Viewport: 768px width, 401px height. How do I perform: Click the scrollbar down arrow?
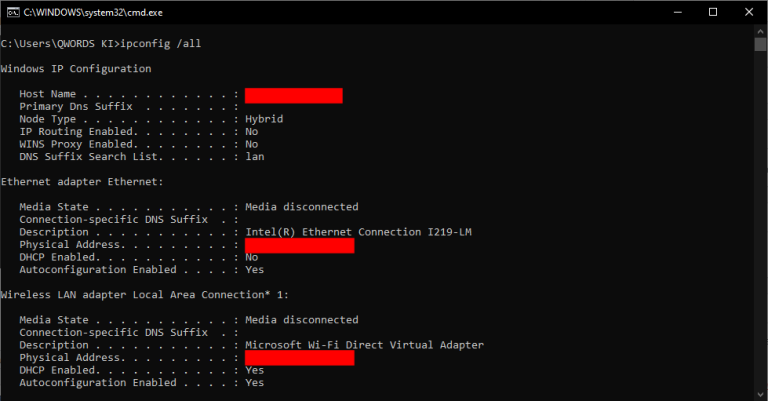pyautogui.click(x=761, y=392)
